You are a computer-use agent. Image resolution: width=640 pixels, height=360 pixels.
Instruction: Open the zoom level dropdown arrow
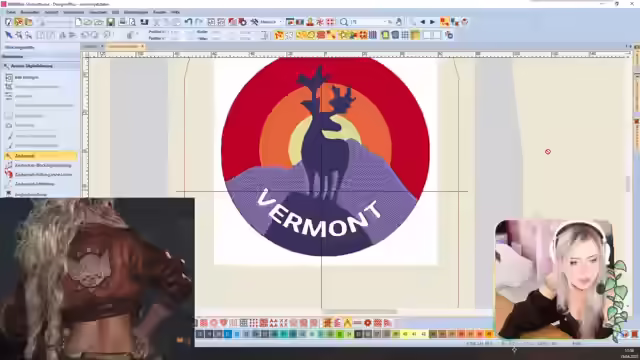point(385,22)
